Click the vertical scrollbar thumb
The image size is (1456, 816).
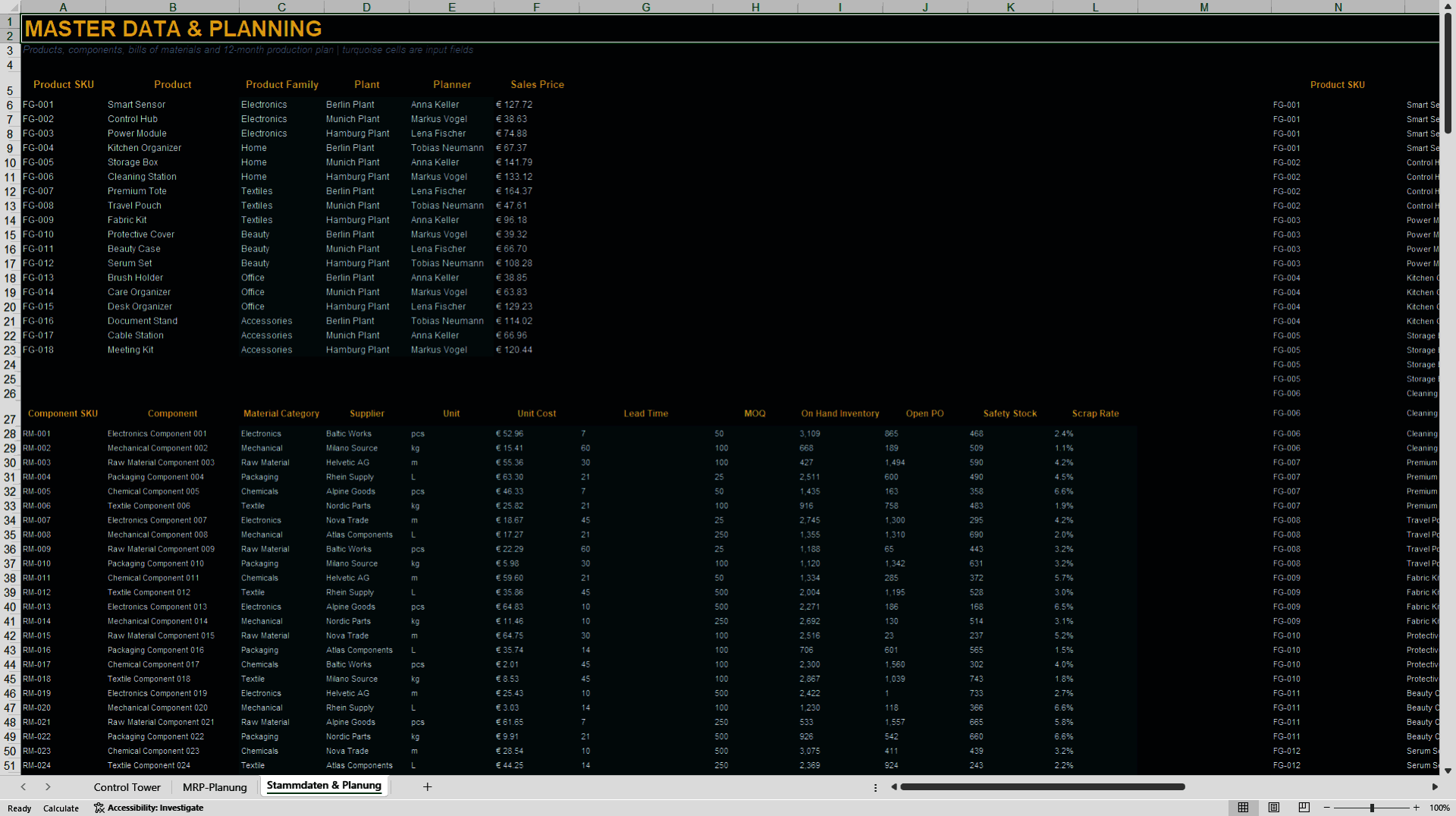[x=1448, y=72]
